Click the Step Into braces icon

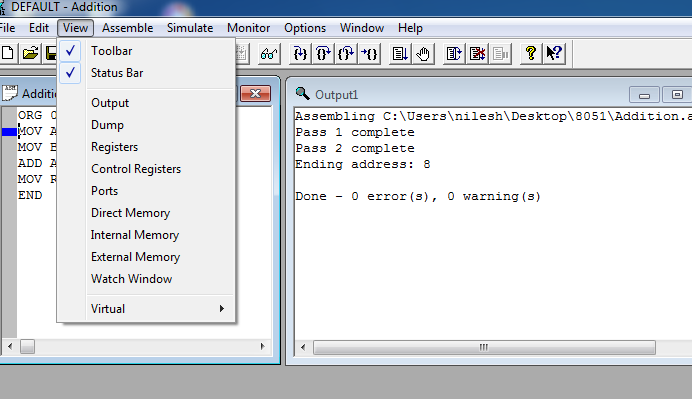tap(300, 54)
